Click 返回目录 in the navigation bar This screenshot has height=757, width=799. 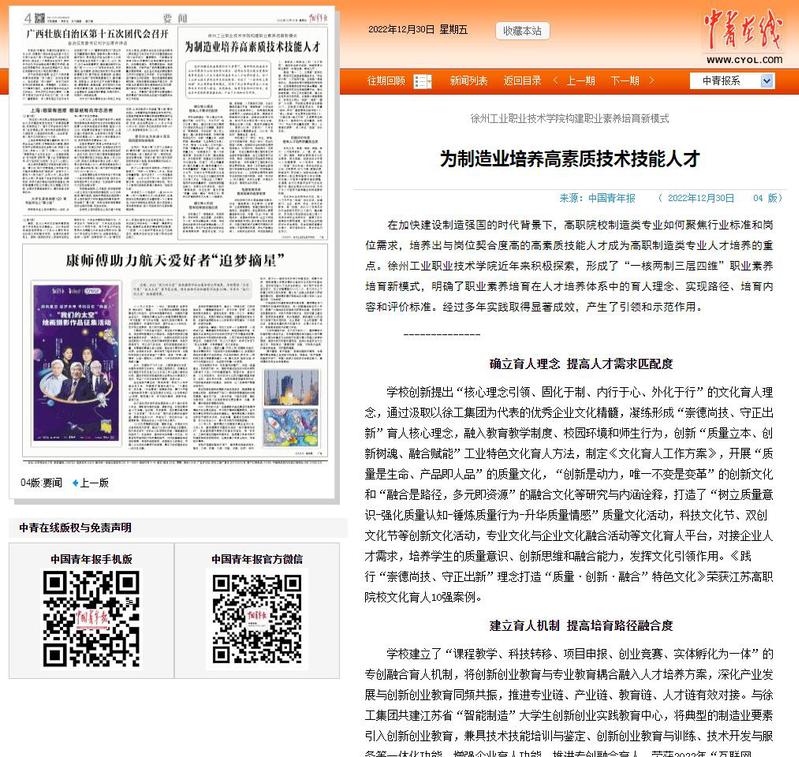coord(522,81)
